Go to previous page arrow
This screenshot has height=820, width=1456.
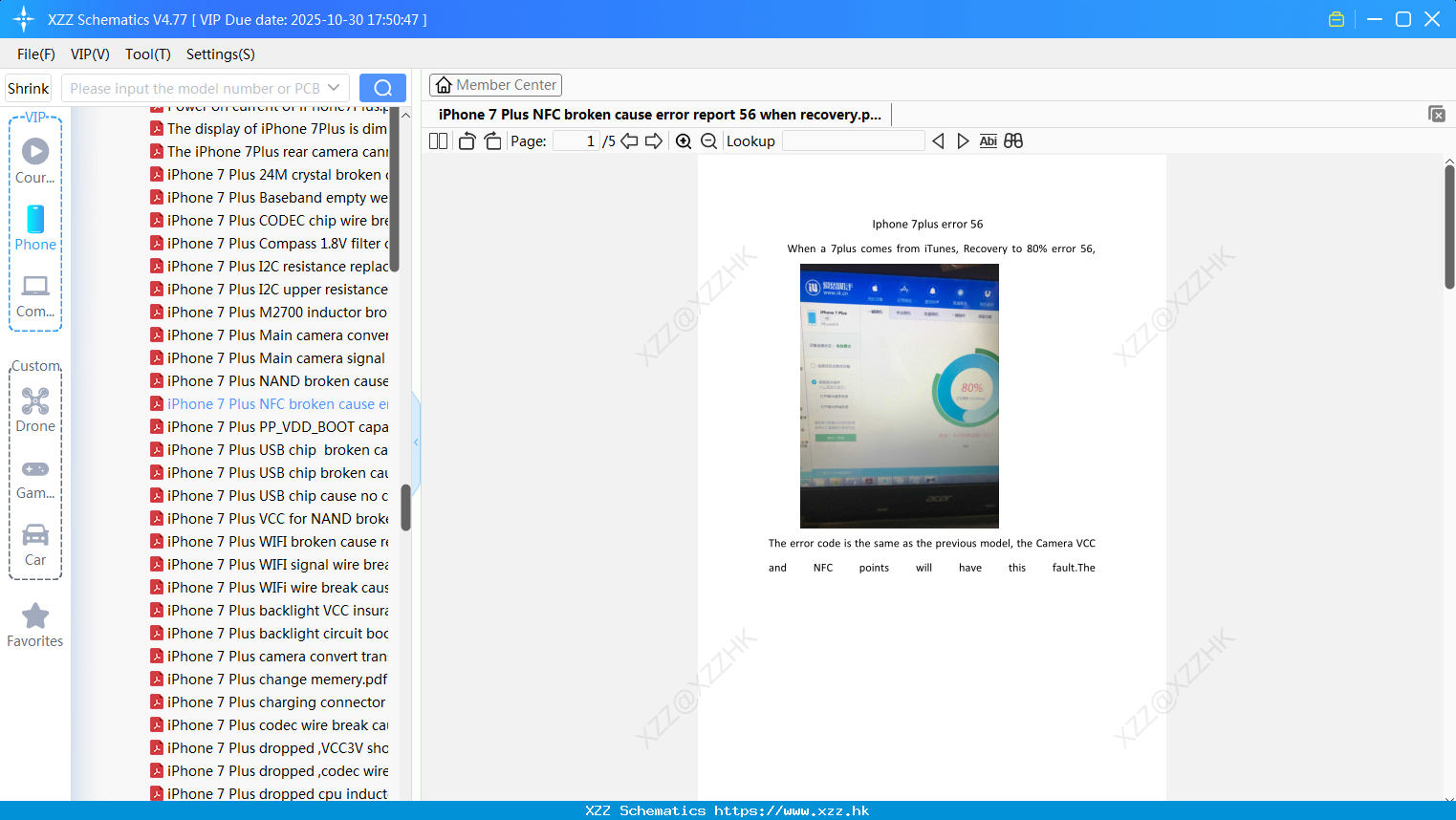[629, 141]
